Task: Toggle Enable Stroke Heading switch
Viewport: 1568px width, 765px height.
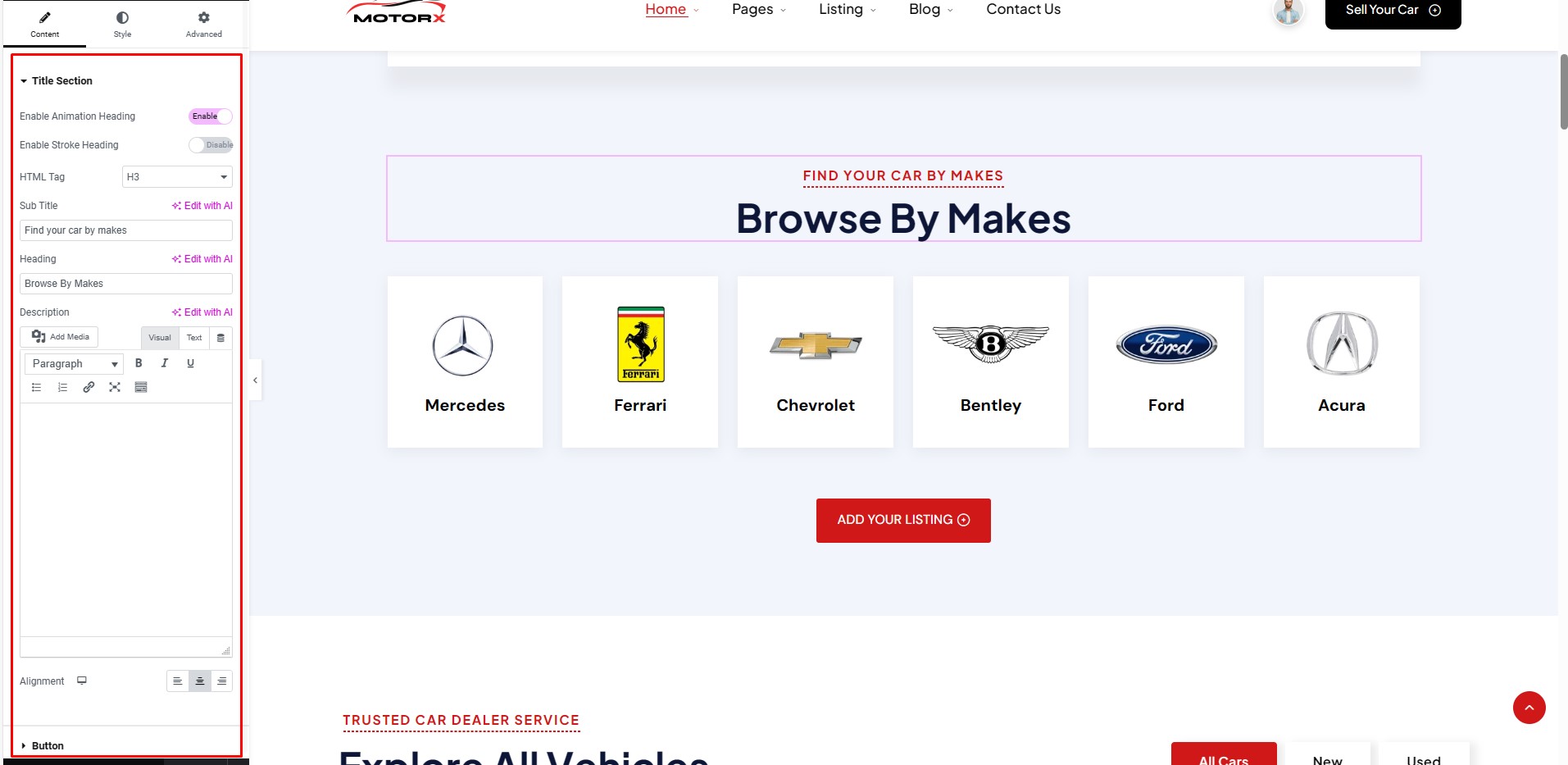Action: click(x=211, y=145)
